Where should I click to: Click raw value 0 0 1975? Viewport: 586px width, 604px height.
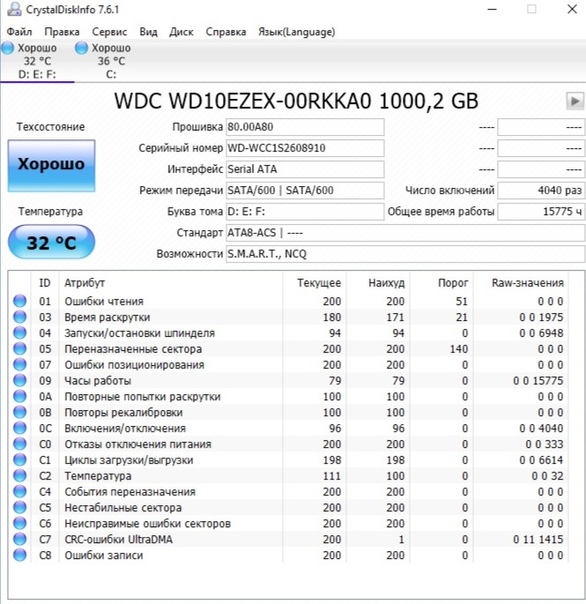[x=541, y=317]
